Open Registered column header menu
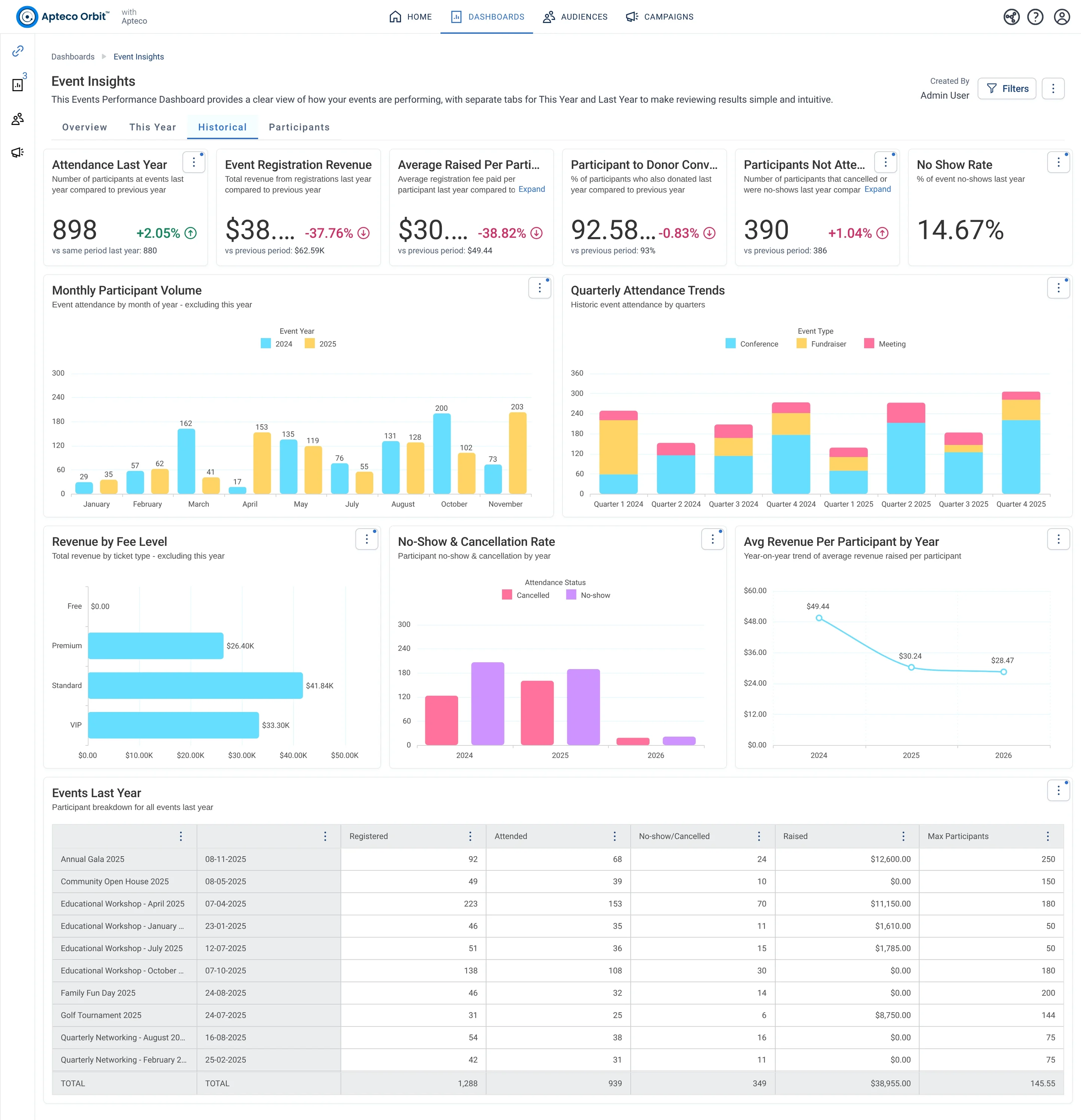The width and height of the screenshot is (1081, 1120). (470, 836)
